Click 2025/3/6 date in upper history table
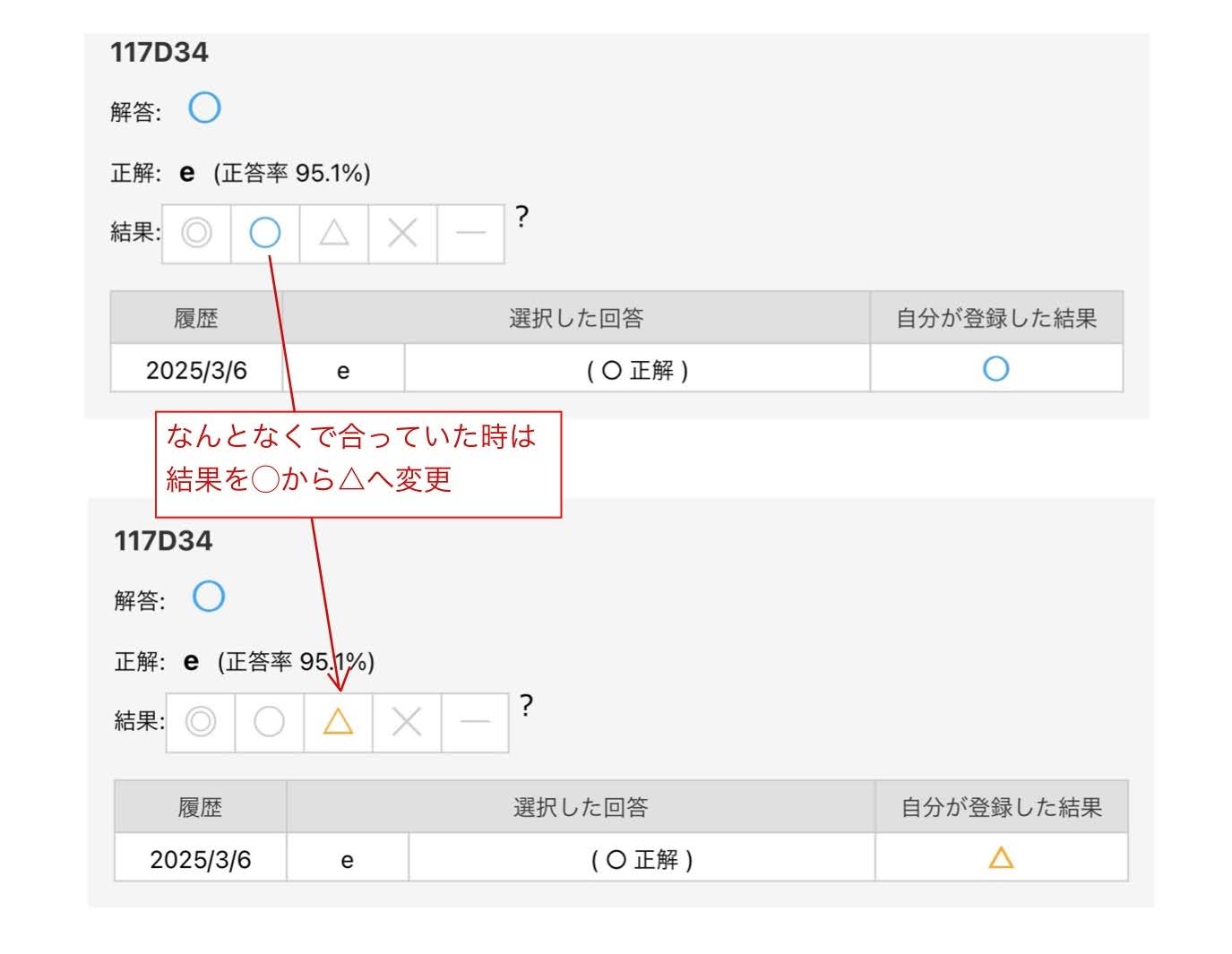Image resolution: width=1232 pixels, height=954 pixels. pos(196,370)
